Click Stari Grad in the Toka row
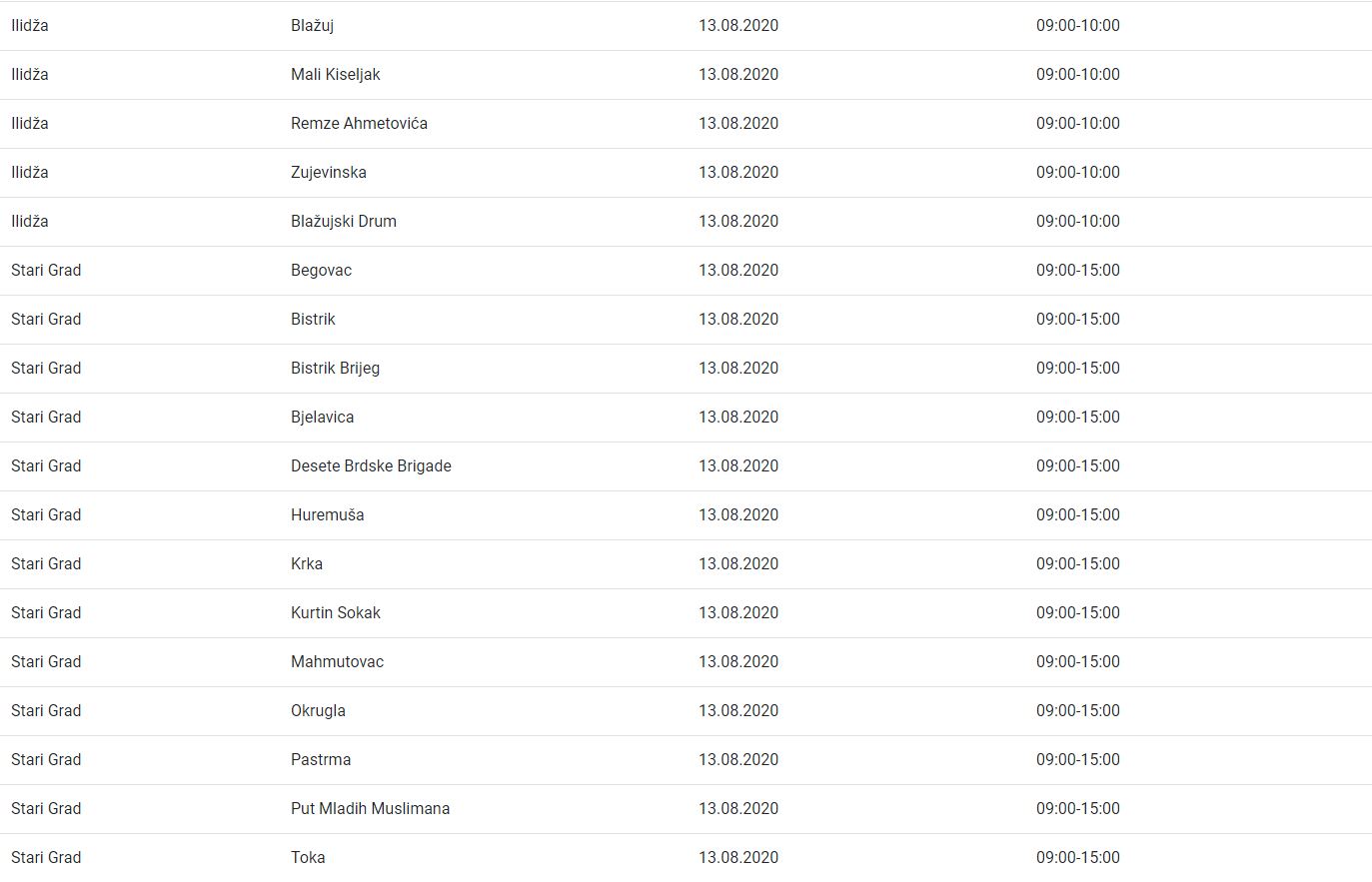1372x882 pixels. click(46, 858)
